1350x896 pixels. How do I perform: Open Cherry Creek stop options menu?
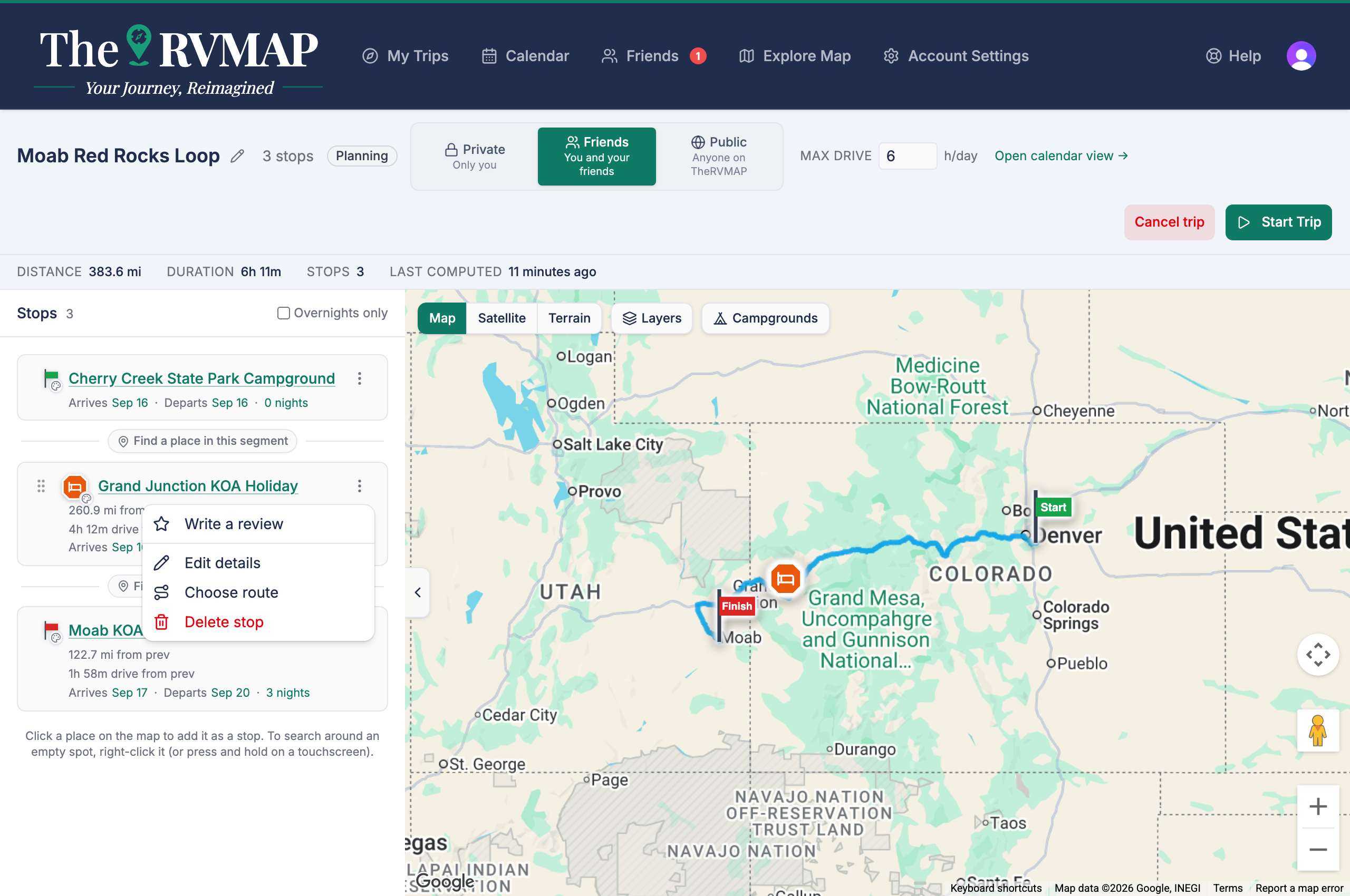360,378
